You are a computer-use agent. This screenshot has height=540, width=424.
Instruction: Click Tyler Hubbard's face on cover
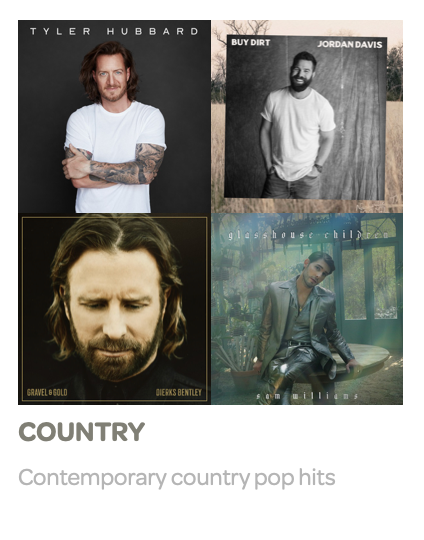pyautogui.click(x=110, y=79)
